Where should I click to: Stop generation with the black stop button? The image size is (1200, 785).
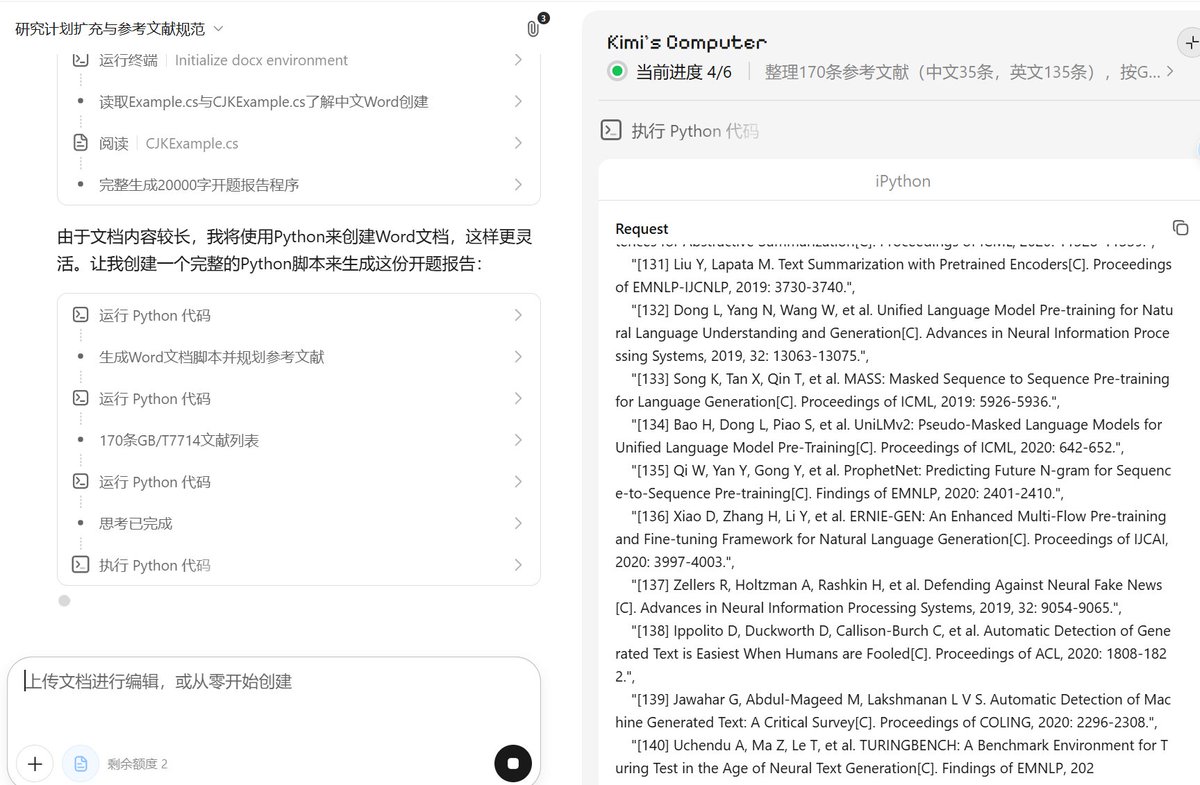point(513,764)
